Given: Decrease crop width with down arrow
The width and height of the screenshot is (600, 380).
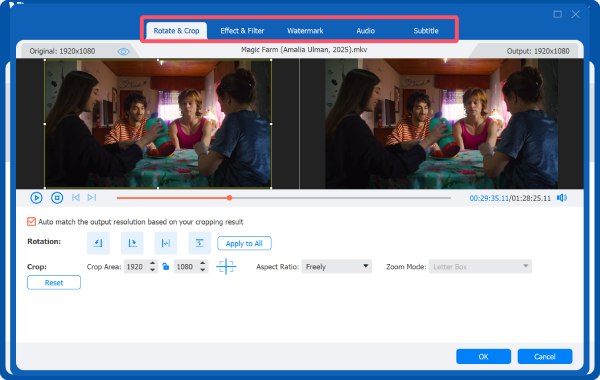Looking at the screenshot, I should (153, 270).
